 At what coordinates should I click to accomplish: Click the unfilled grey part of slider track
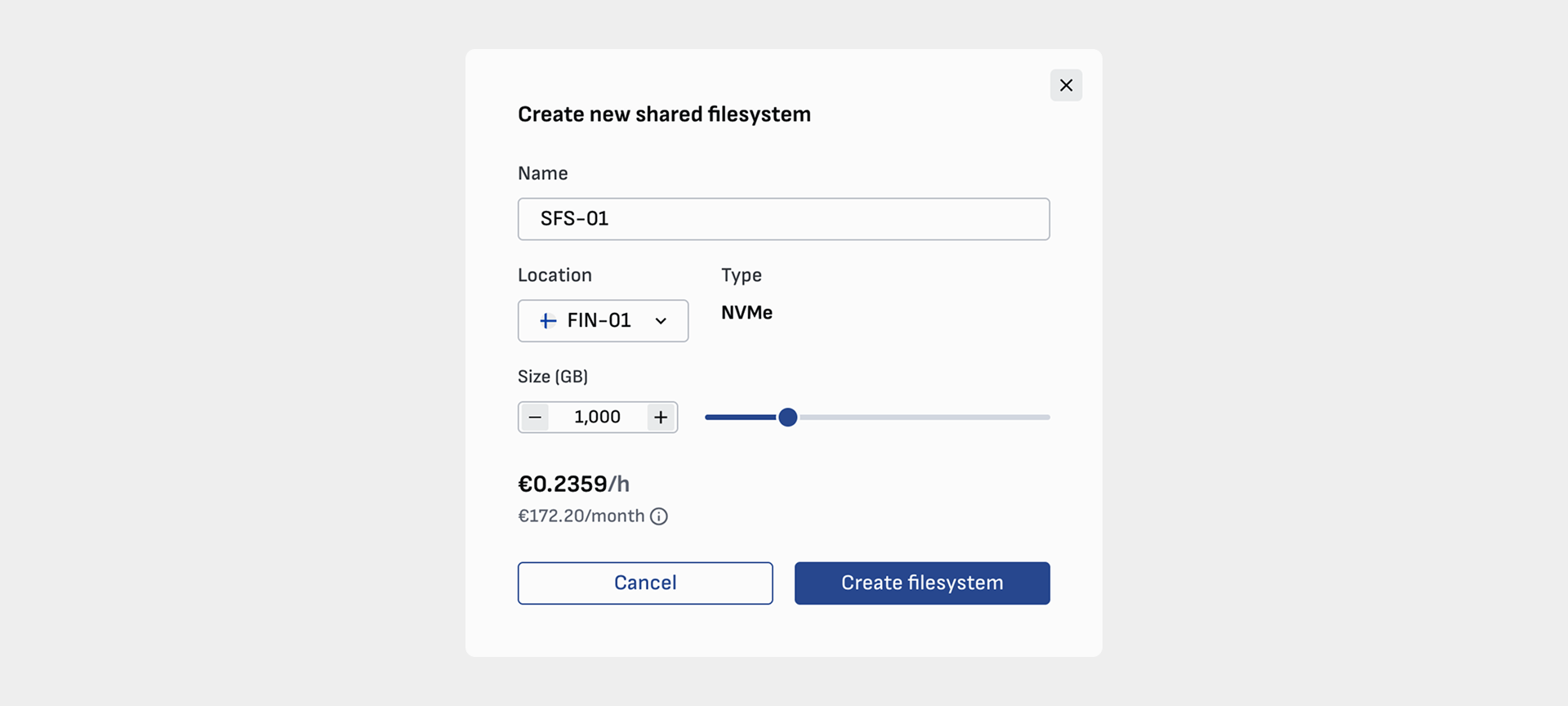923,418
